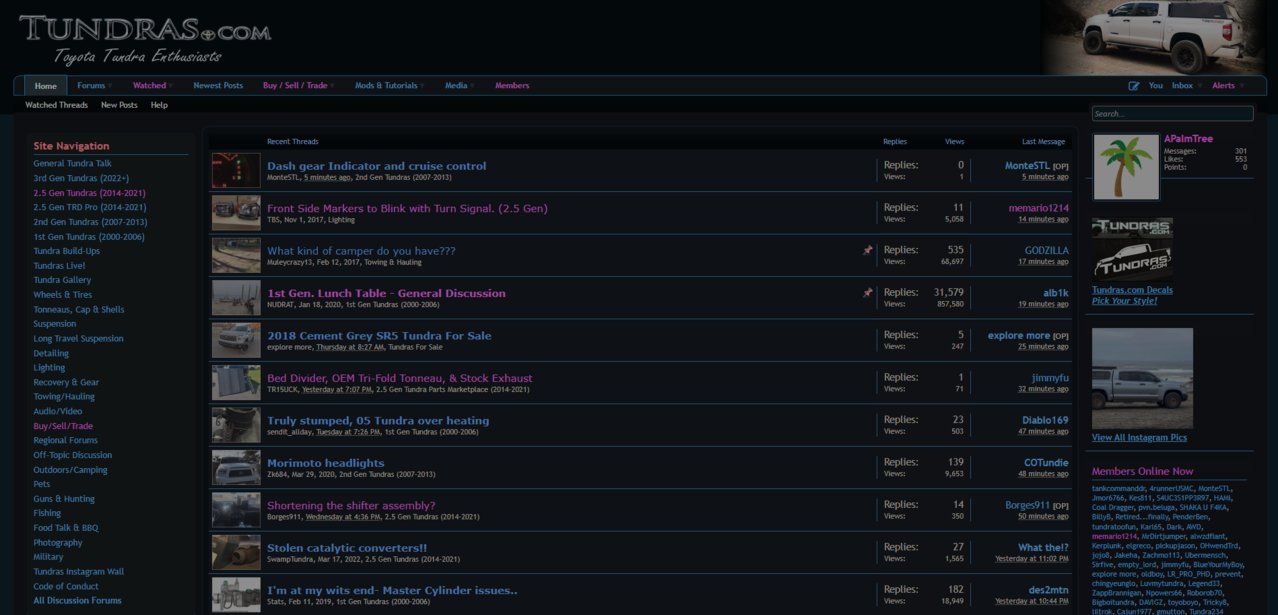This screenshot has width=1278, height=615.
Task: Open the Tundras.com decals image
Action: (x=1132, y=248)
